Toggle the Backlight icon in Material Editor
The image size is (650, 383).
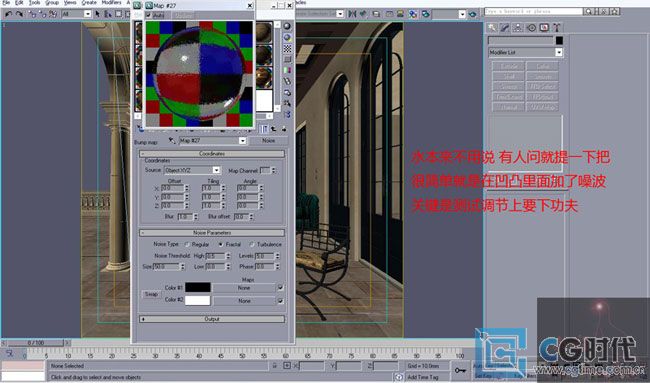(287, 37)
